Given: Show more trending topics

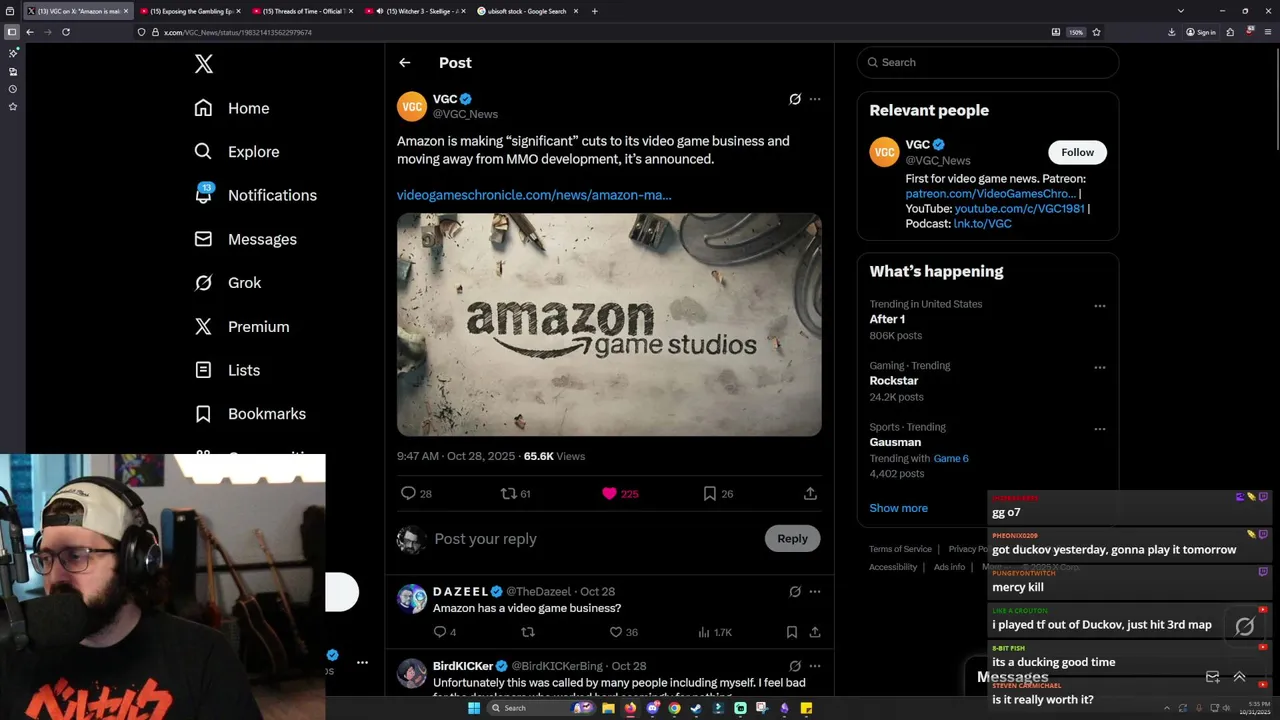Looking at the screenshot, I should click(x=898, y=508).
